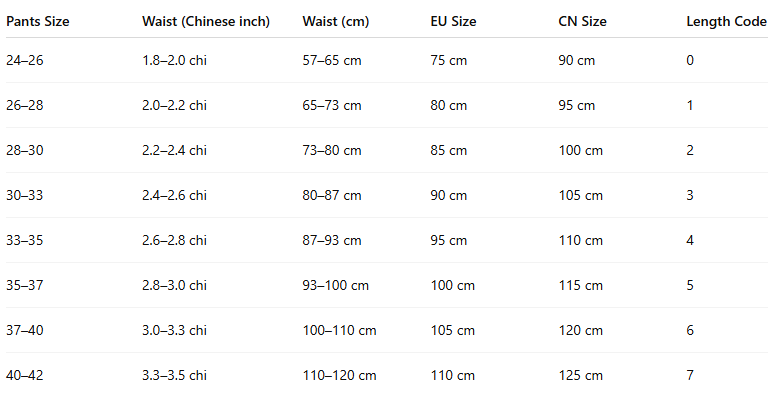Click the 115 cm CN size cell
This screenshot has width=768, height=406.
pos(580,285)
